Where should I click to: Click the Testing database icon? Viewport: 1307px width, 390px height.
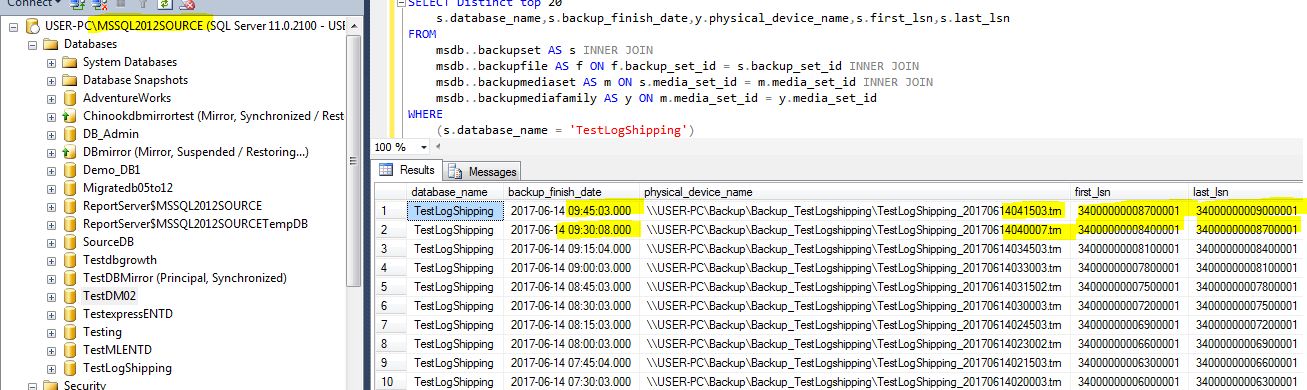tap(70, 332)
